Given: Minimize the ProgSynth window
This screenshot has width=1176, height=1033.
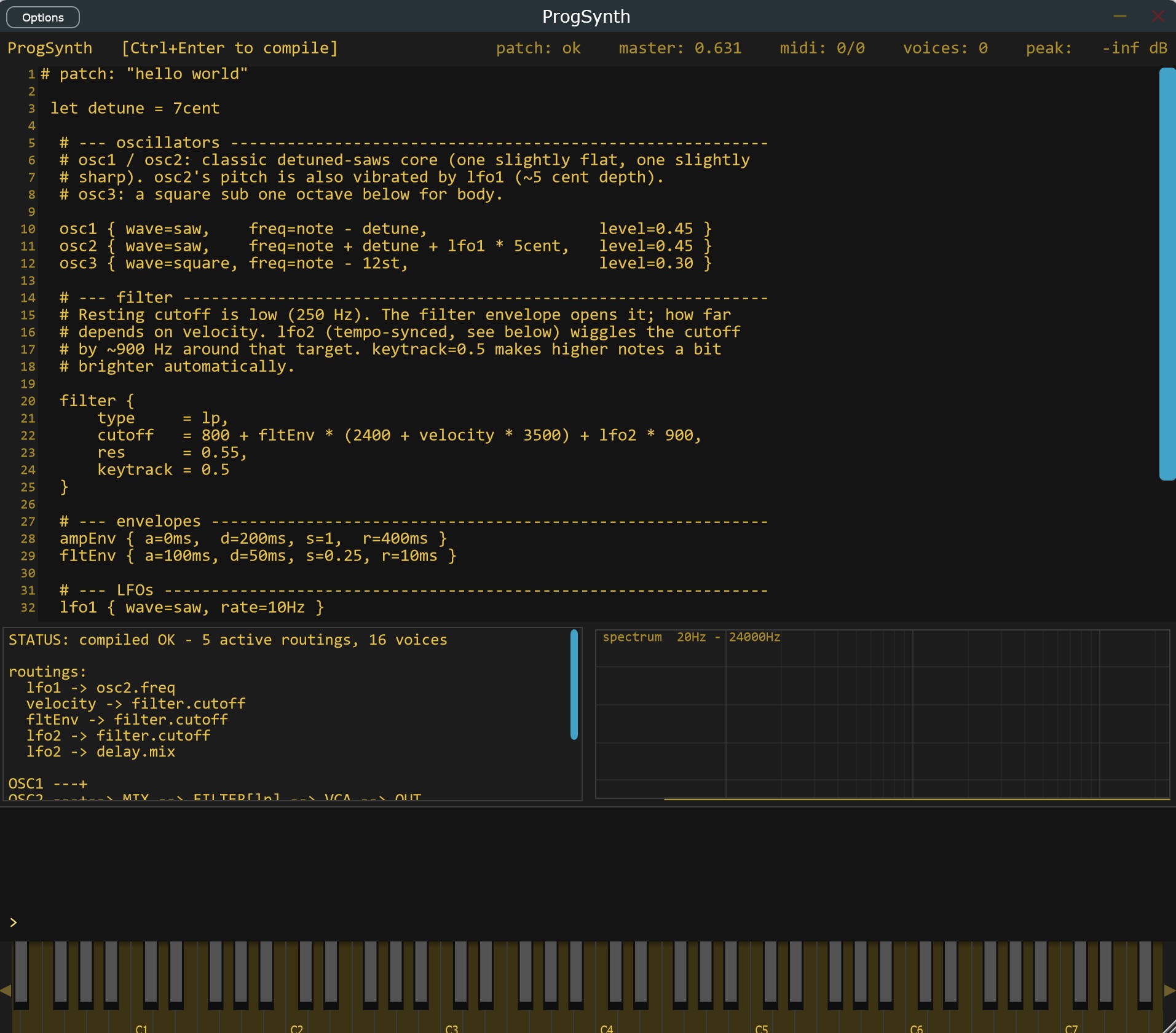Looking at the screenshot, I should tap(1120, 16).
